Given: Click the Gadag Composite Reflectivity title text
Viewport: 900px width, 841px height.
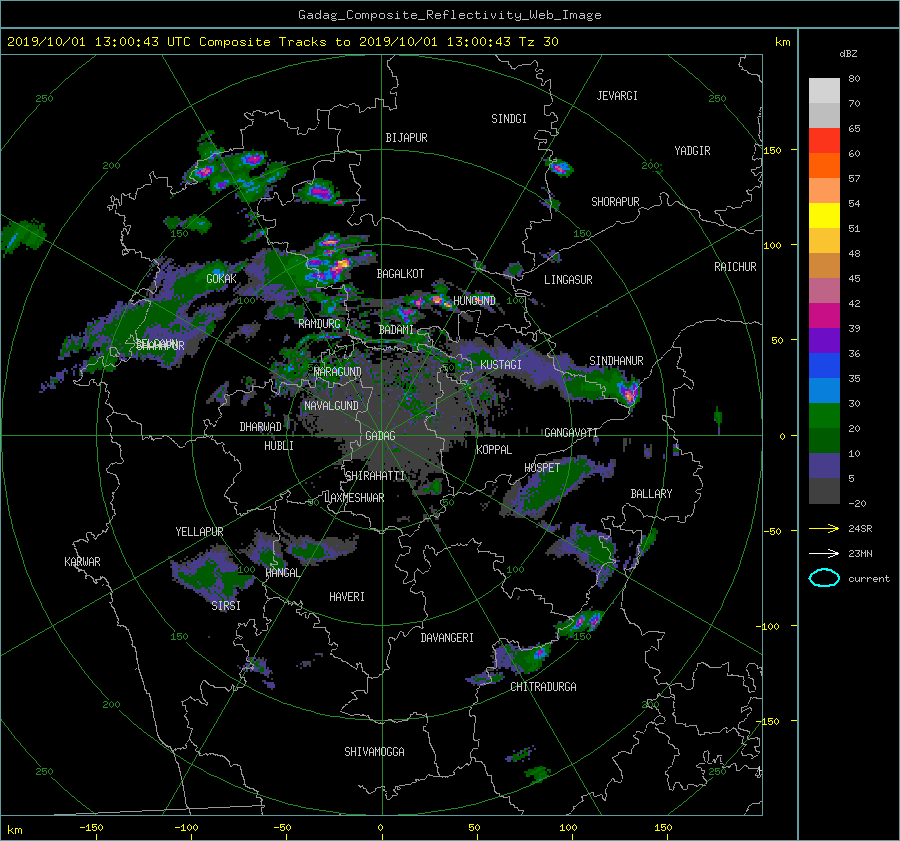Looking at the screenshot, I should coord(449,15).
